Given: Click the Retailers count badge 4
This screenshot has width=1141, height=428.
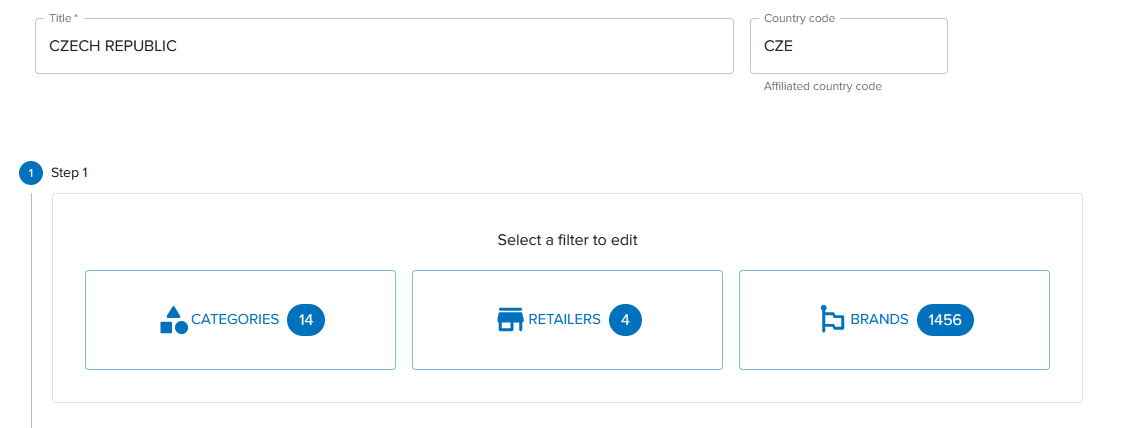Looking at the screenshot, I should pyautogui.click(x=625, y=320).
